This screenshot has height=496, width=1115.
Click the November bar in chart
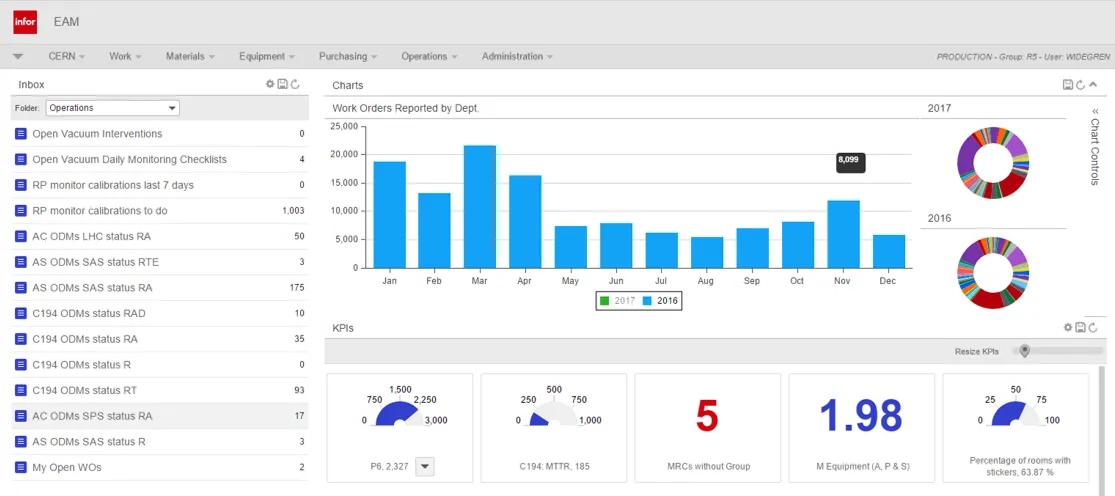843,234
